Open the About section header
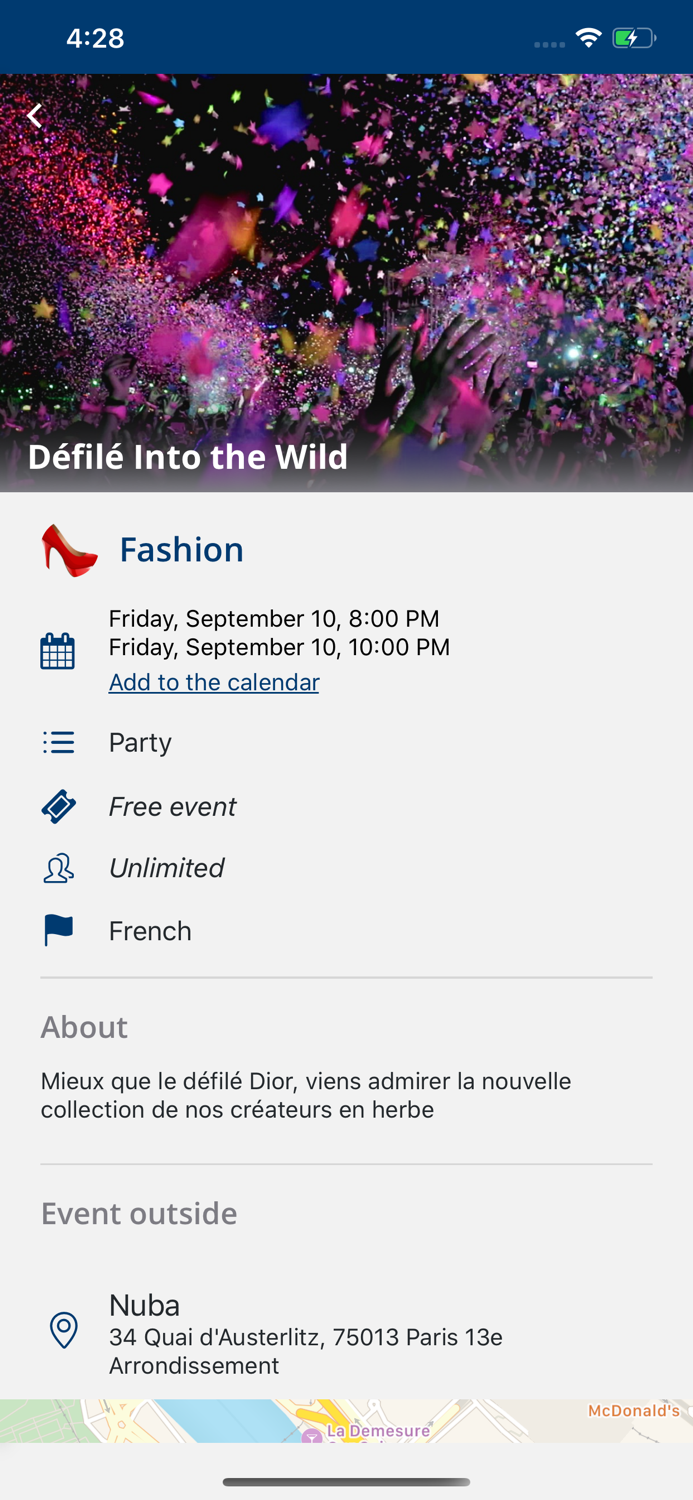Screen dimensions: 693x1500 [84, 1027]
